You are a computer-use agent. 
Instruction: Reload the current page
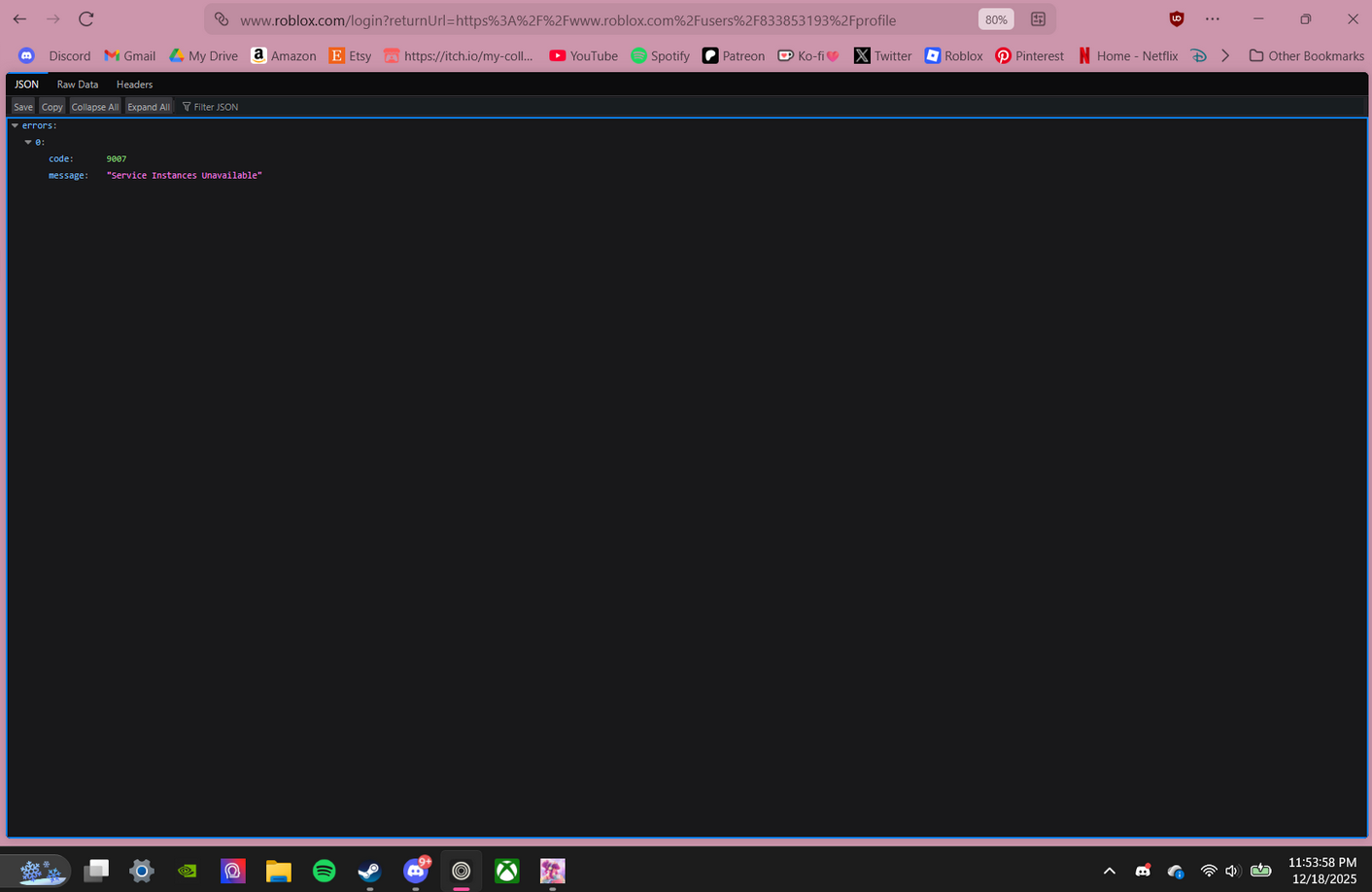coord(86,18)
